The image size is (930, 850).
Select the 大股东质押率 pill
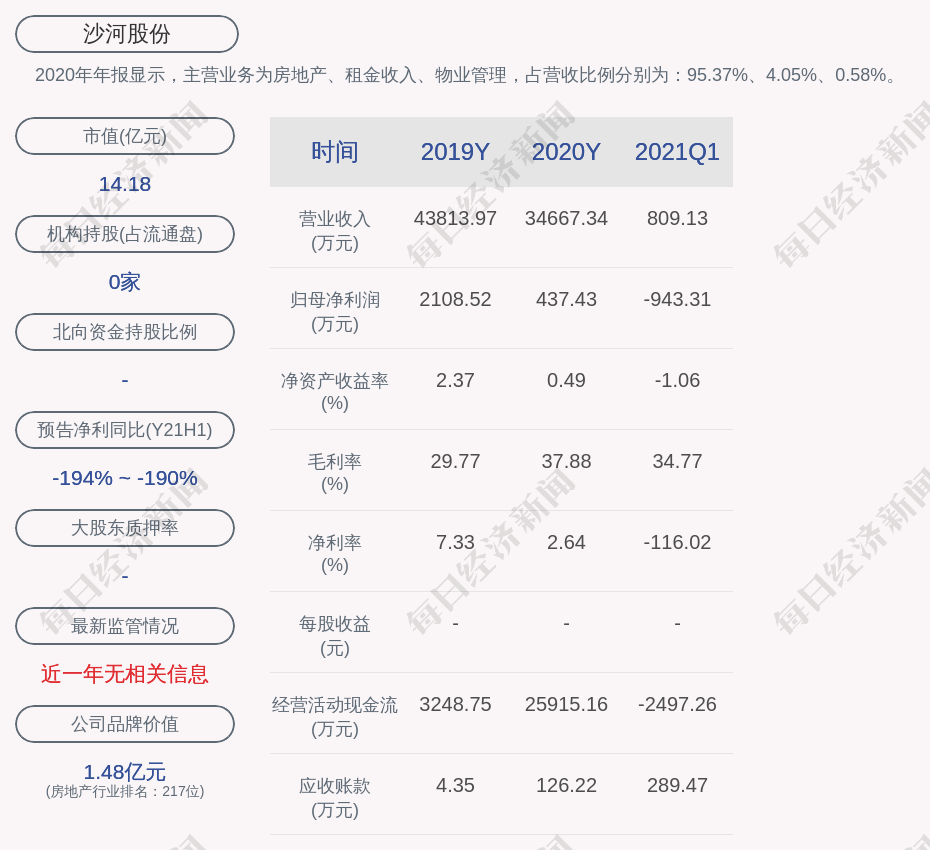coord(125,527)
